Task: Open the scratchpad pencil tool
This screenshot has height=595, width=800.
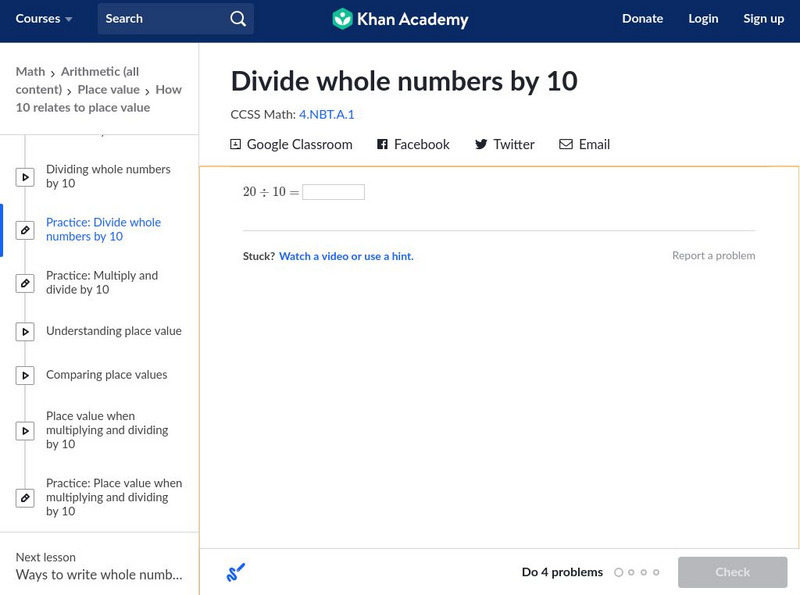Action: 236,573
